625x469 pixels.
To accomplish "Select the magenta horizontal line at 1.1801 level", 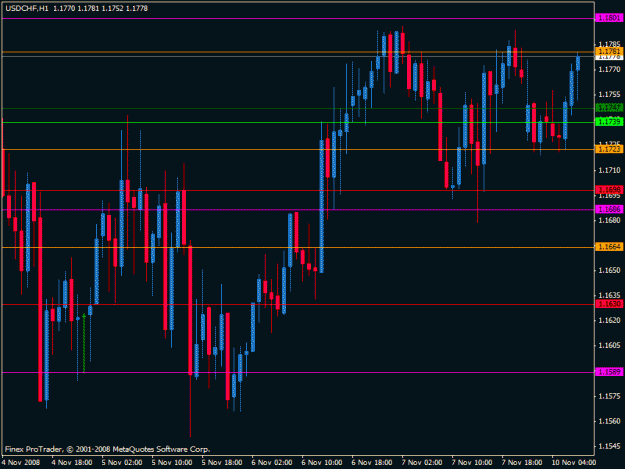I will (298, 18).
